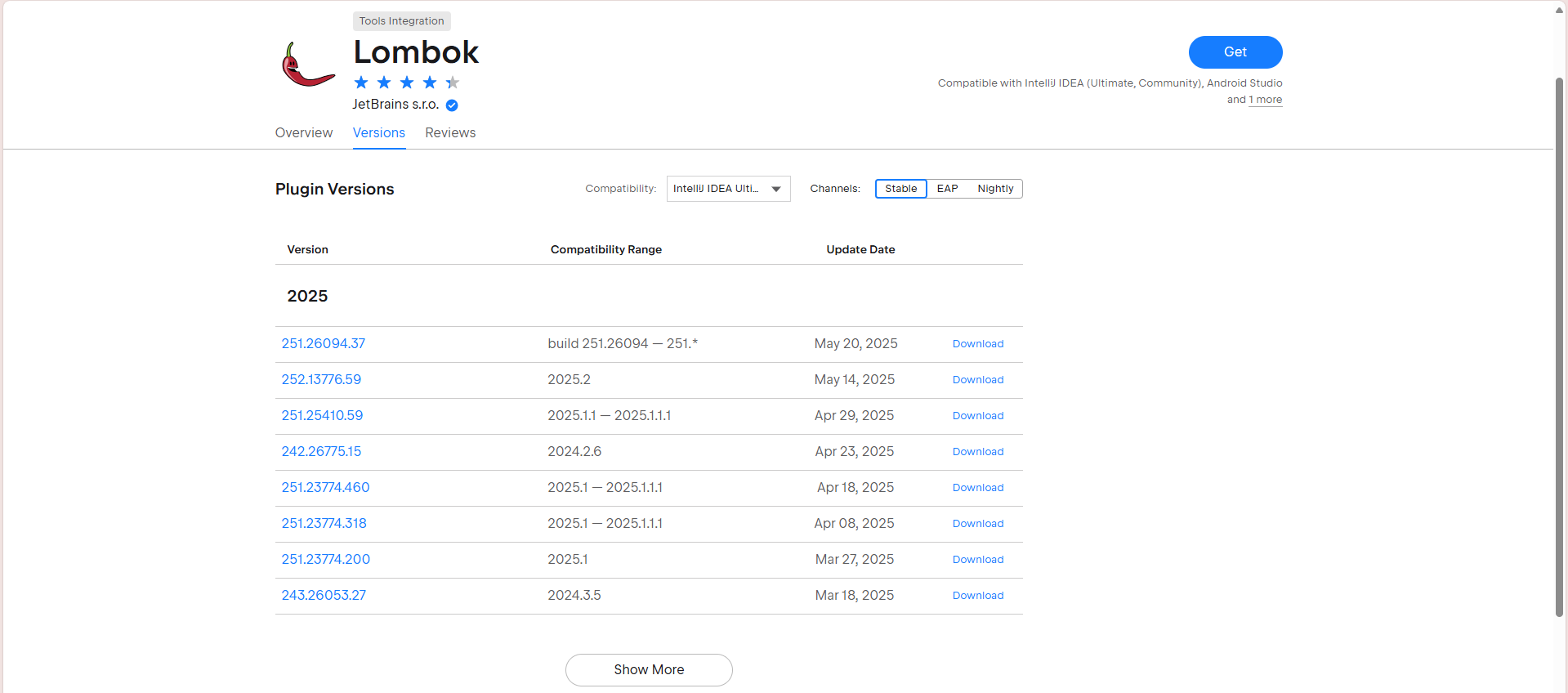Open version 251.23774.460
The image size is (1568, 693).
click(326, 488)
